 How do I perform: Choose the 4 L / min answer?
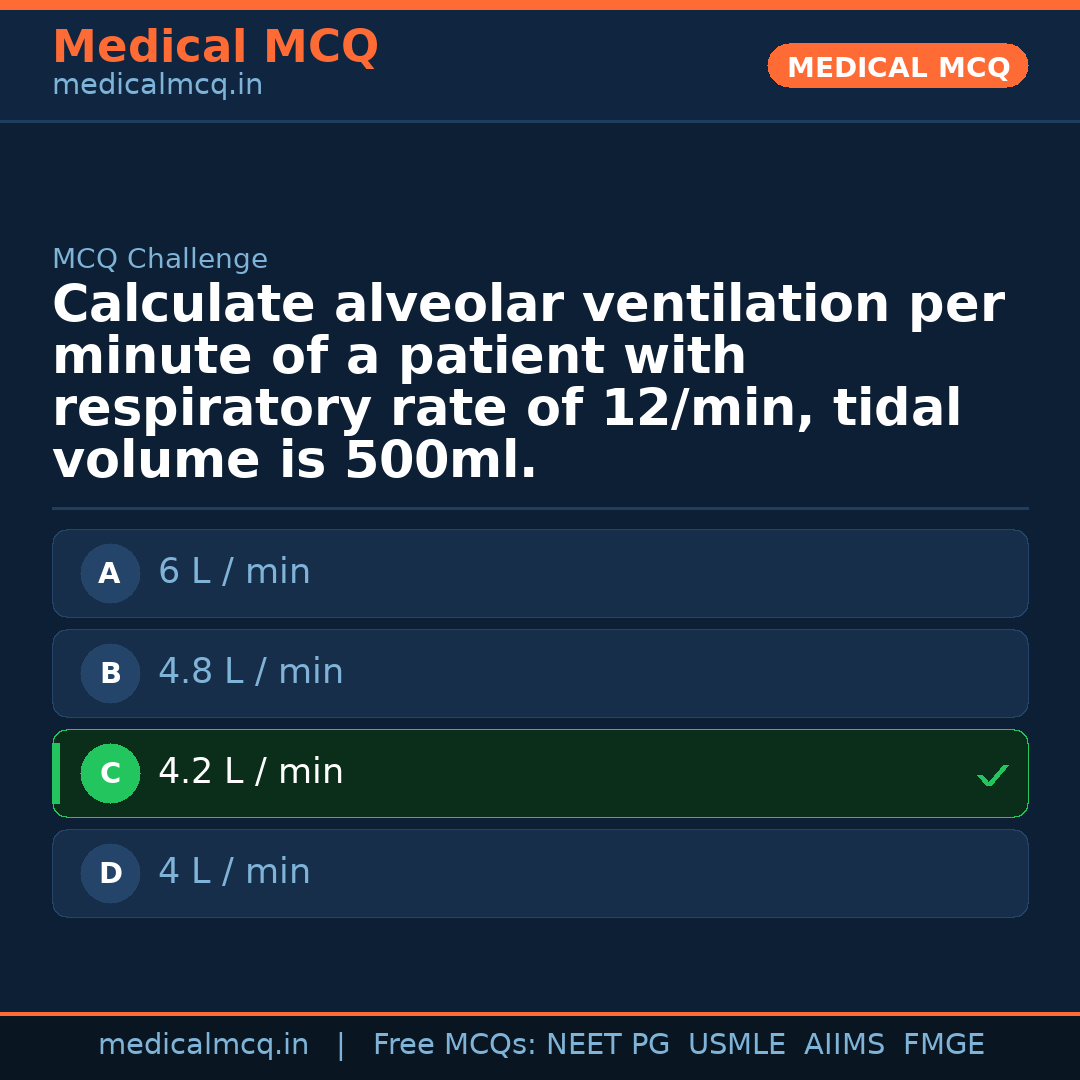pos(234,872)
